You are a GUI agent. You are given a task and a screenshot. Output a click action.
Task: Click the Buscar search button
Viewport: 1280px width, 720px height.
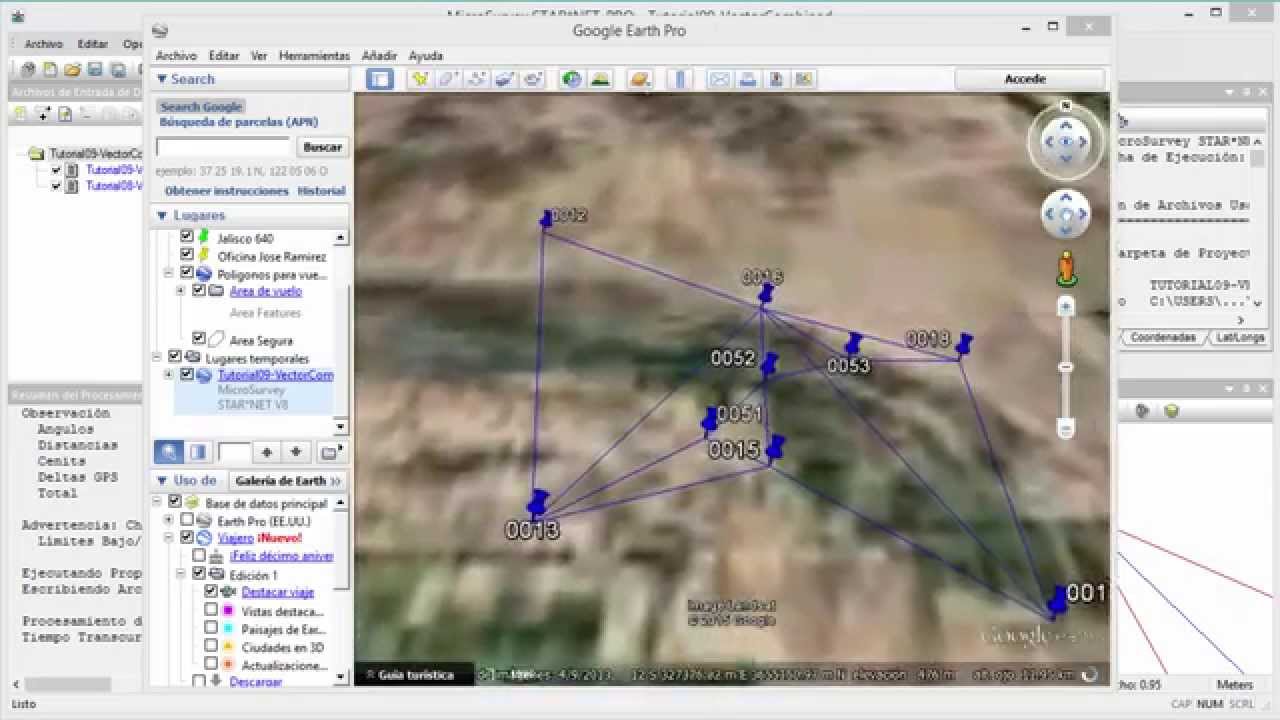(322, 147)
